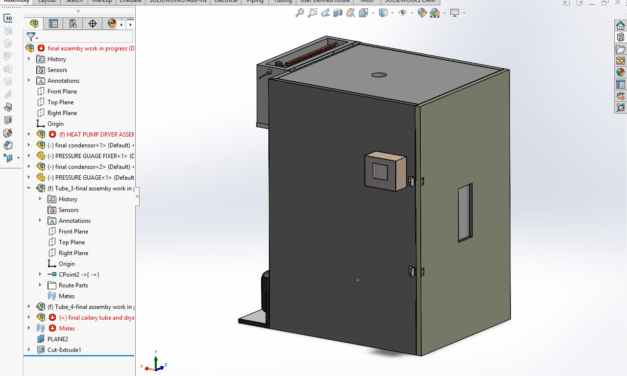Screen dimensions: 627x376
Task: Open Appearances, Scenes and Decals task pane tab
Action: pyautogui.click(x=620, y=72)
